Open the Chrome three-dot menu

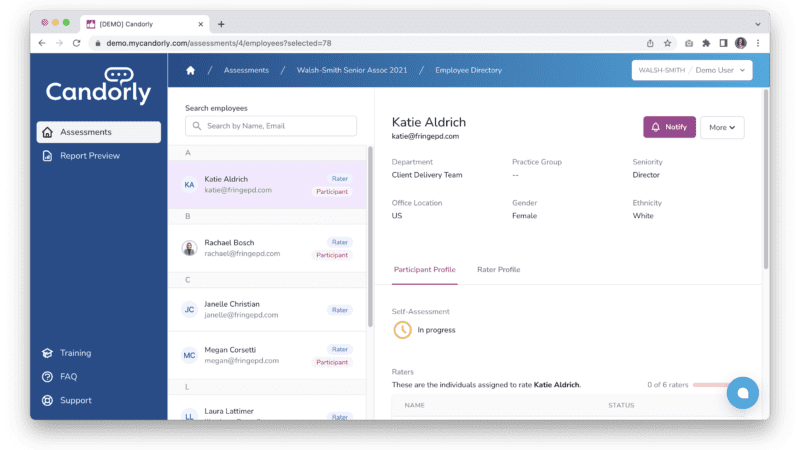pyautogui.click(x=758, y=43)
